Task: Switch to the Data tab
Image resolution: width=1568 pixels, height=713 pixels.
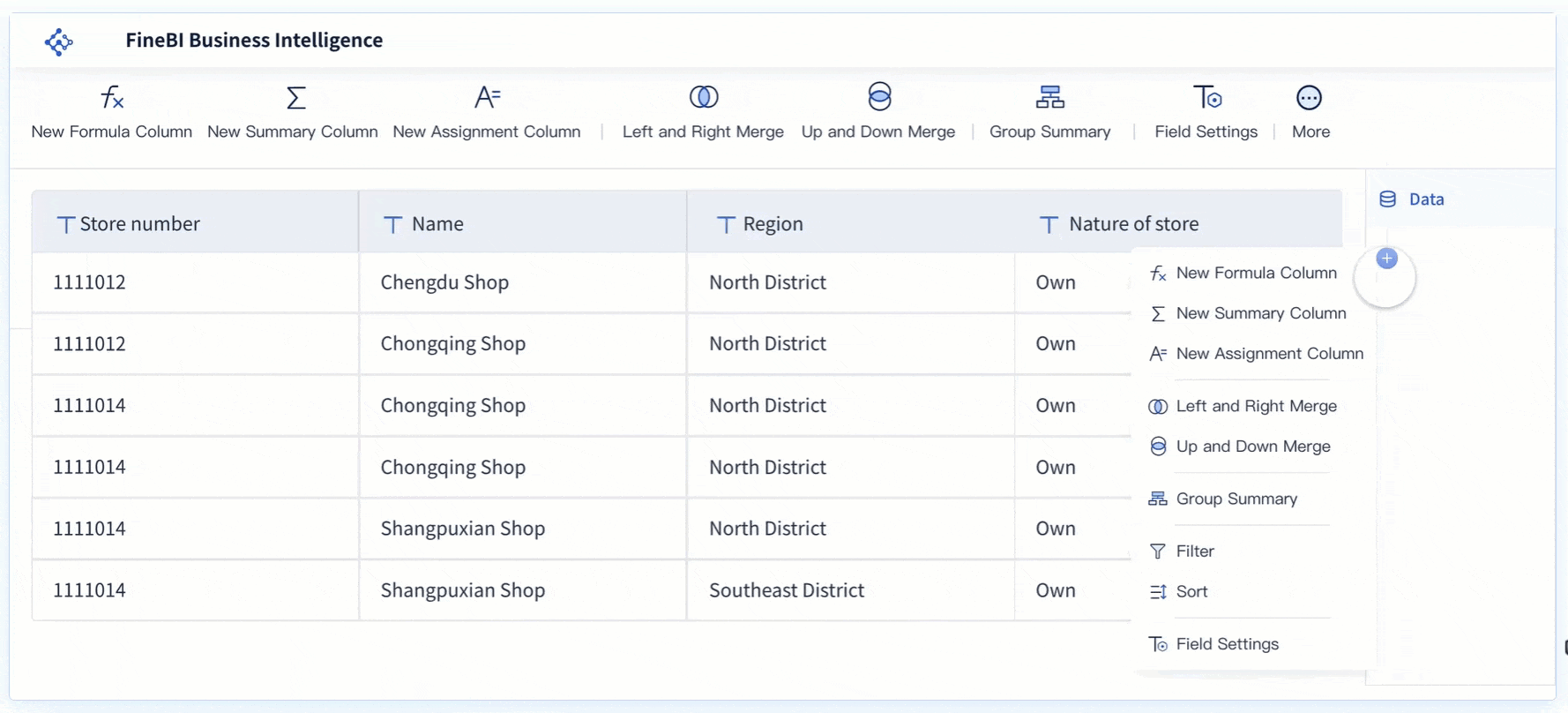Action: tap(1425, 199)
